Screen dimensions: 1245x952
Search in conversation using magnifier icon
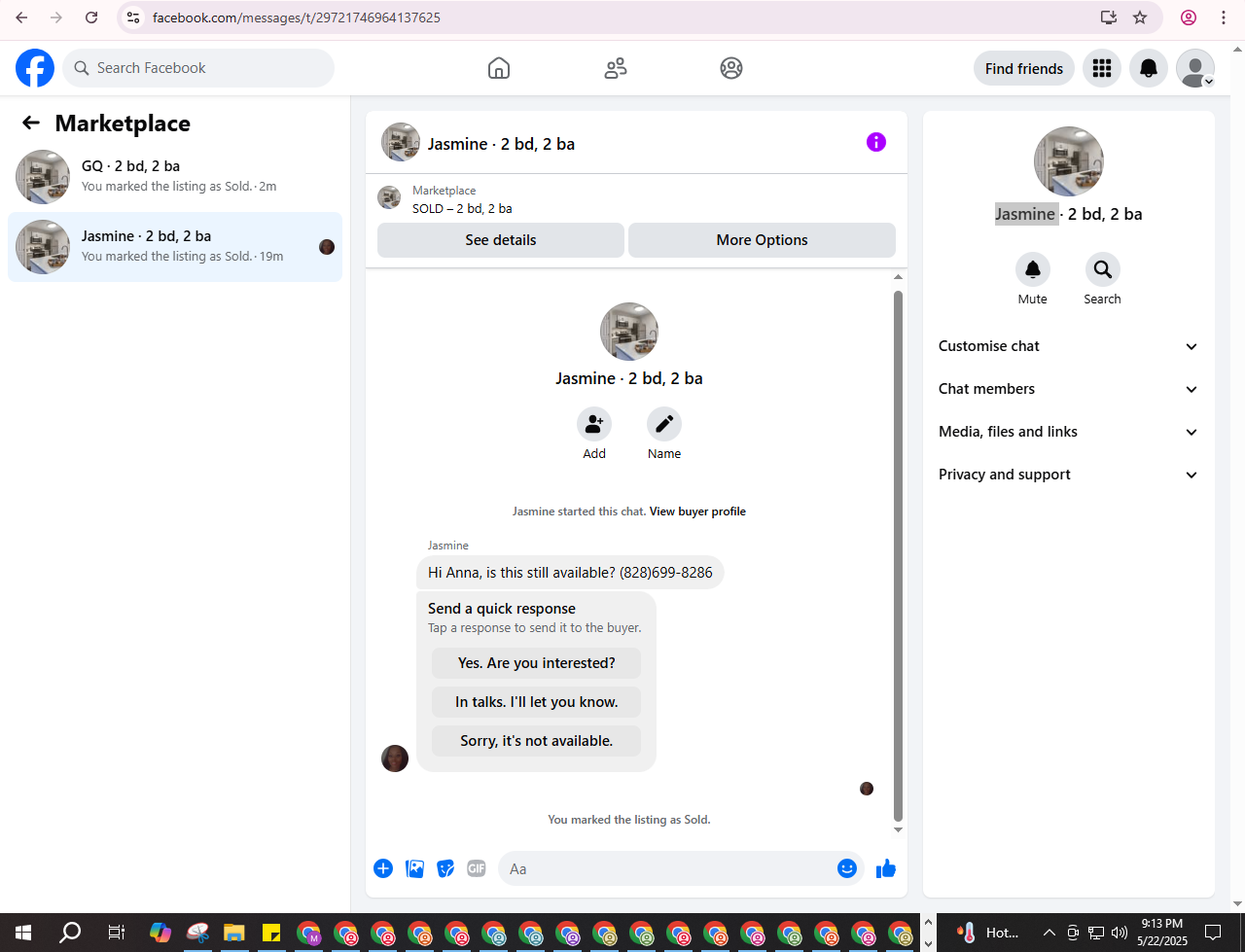click(x=1103, y=269)
